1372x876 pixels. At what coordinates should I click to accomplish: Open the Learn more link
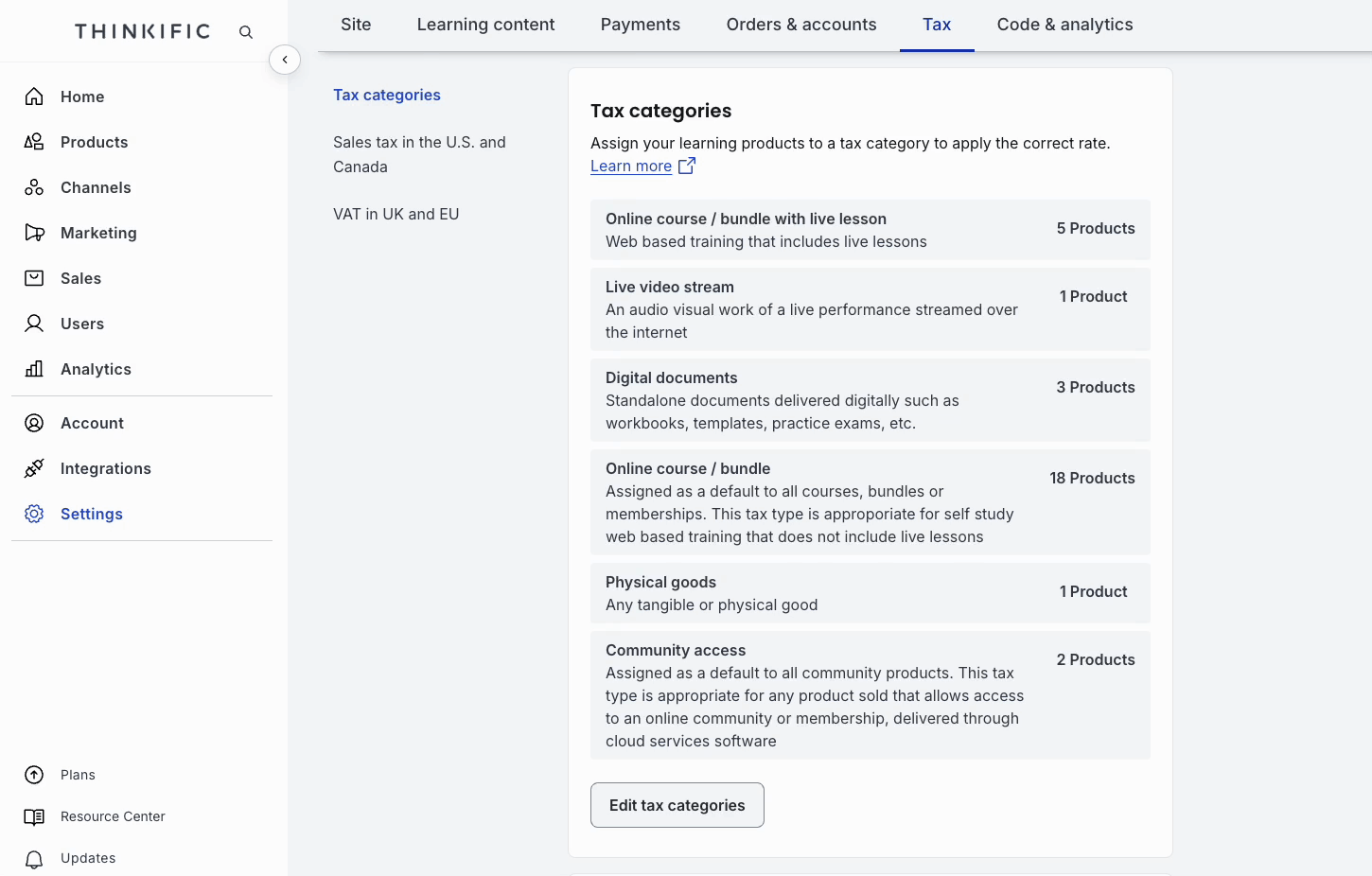tap(631, 166)
